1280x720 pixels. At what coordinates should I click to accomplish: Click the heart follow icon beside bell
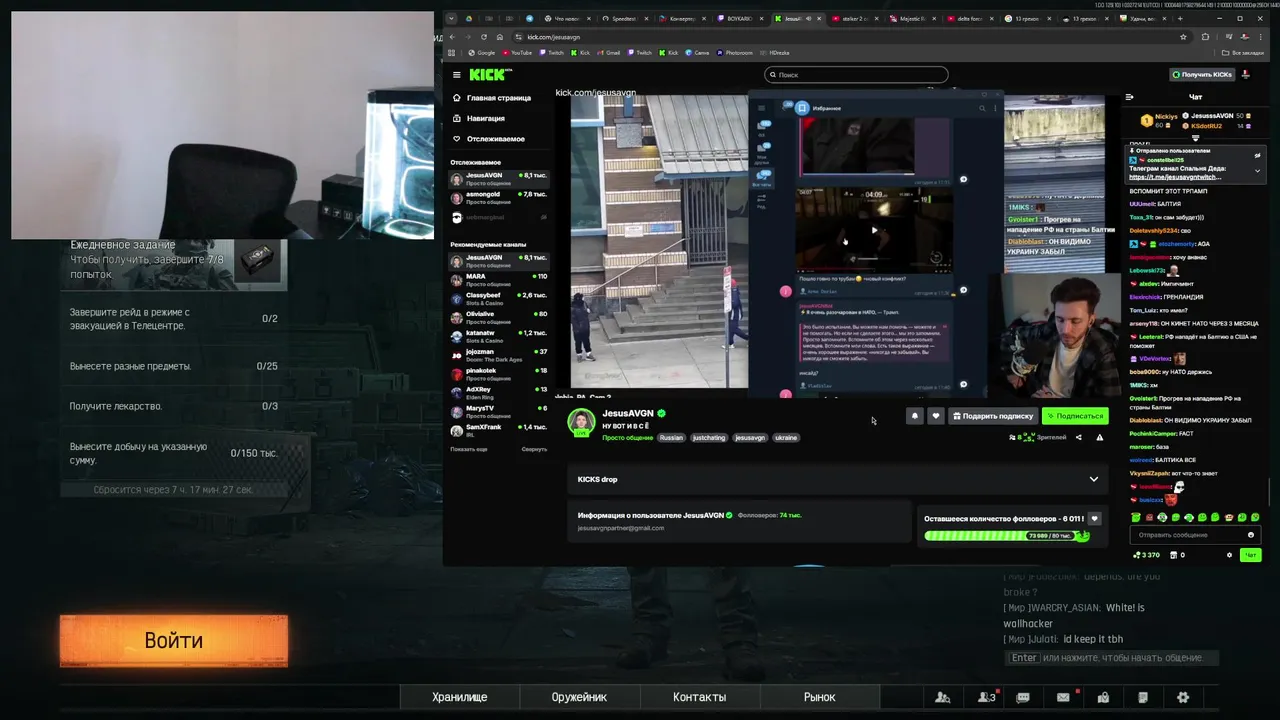[x=935, y=416]
